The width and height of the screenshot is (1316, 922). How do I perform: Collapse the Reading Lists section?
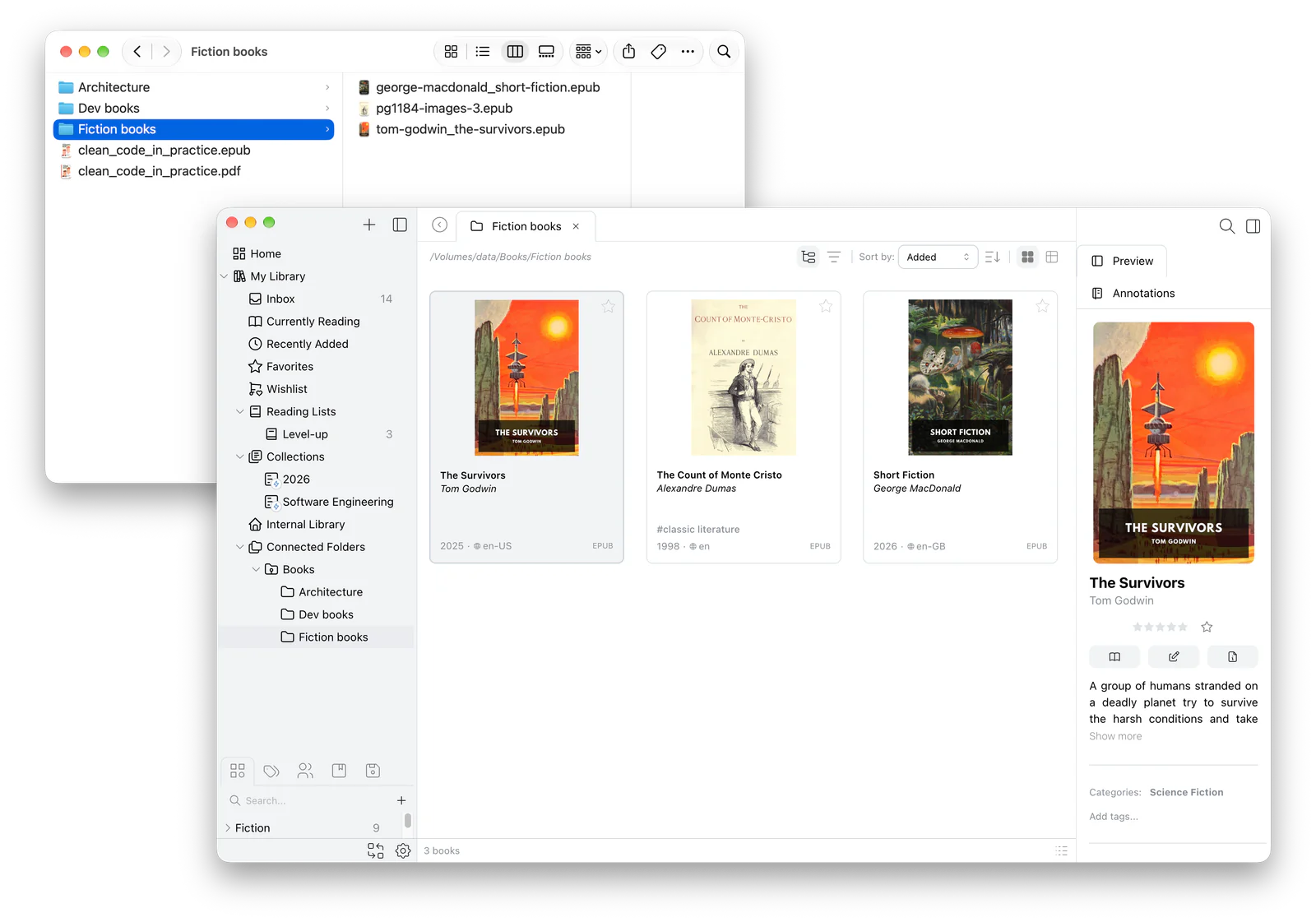click(x=240, y=411)
